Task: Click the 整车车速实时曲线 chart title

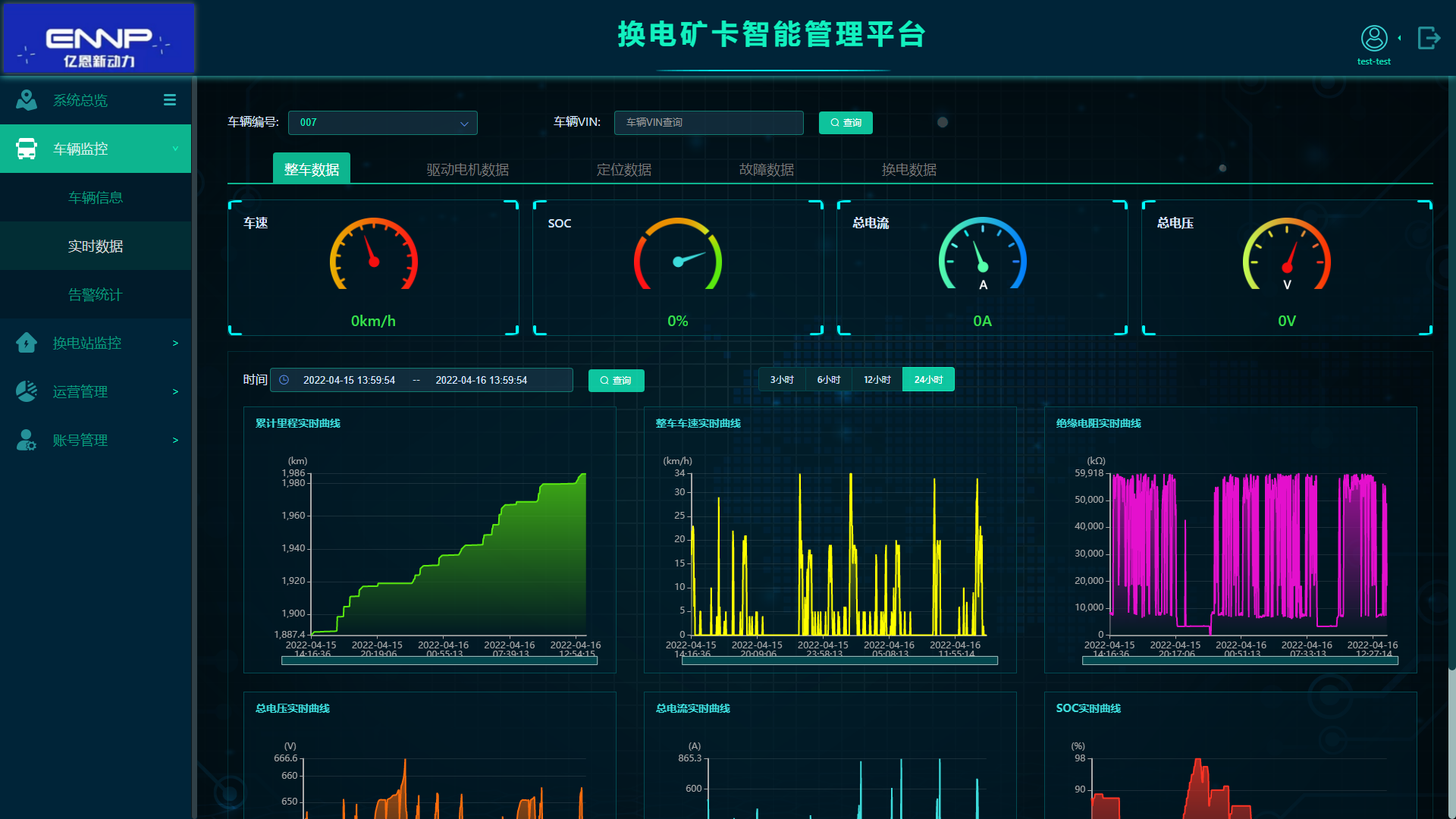Action: pos(698,423)
